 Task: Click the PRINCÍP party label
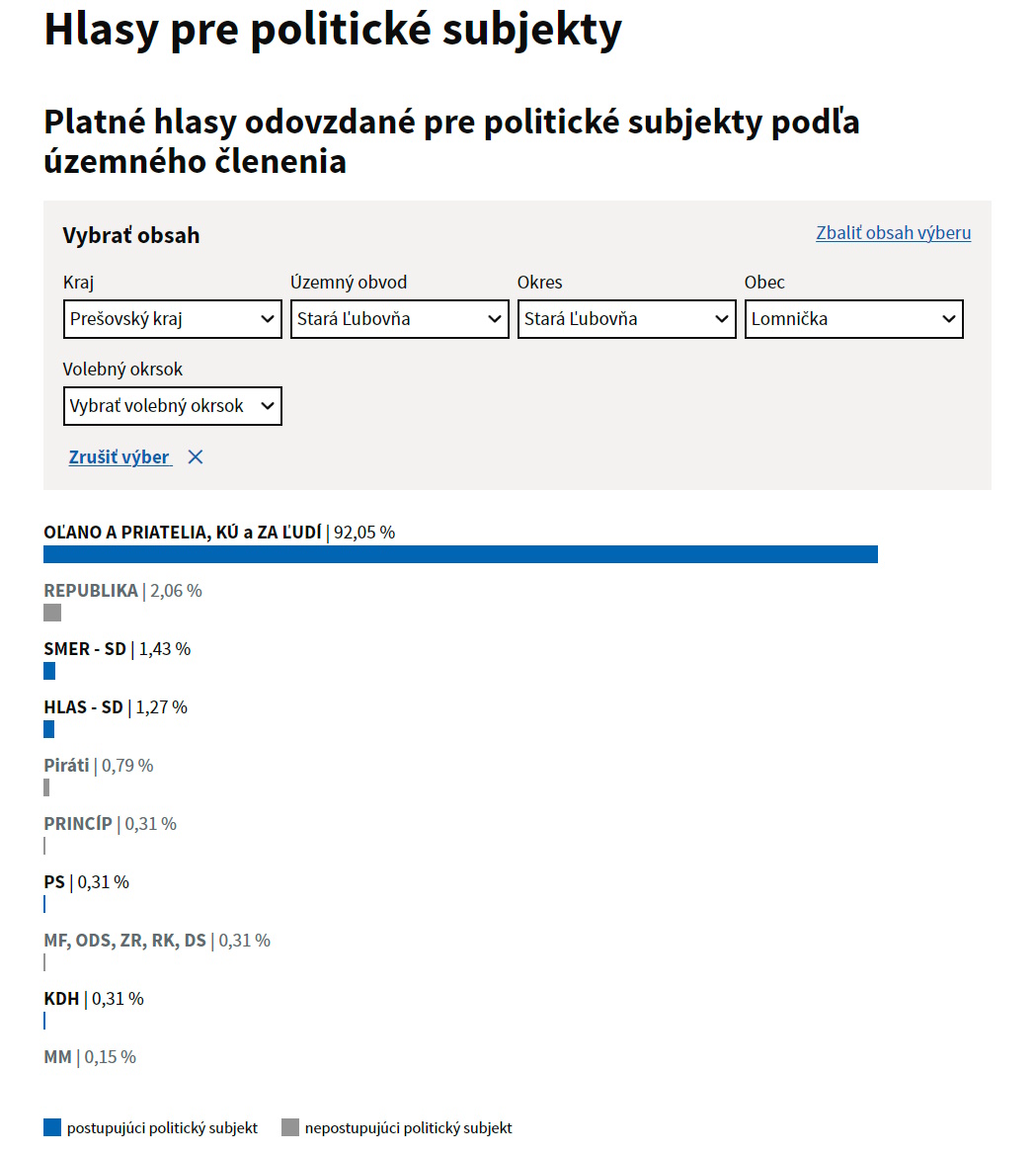78,824
